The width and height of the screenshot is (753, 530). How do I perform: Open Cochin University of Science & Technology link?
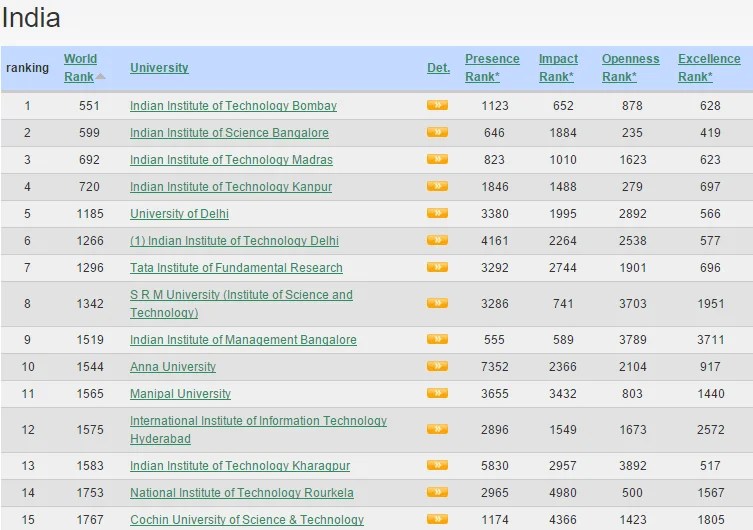coord(247,519)
